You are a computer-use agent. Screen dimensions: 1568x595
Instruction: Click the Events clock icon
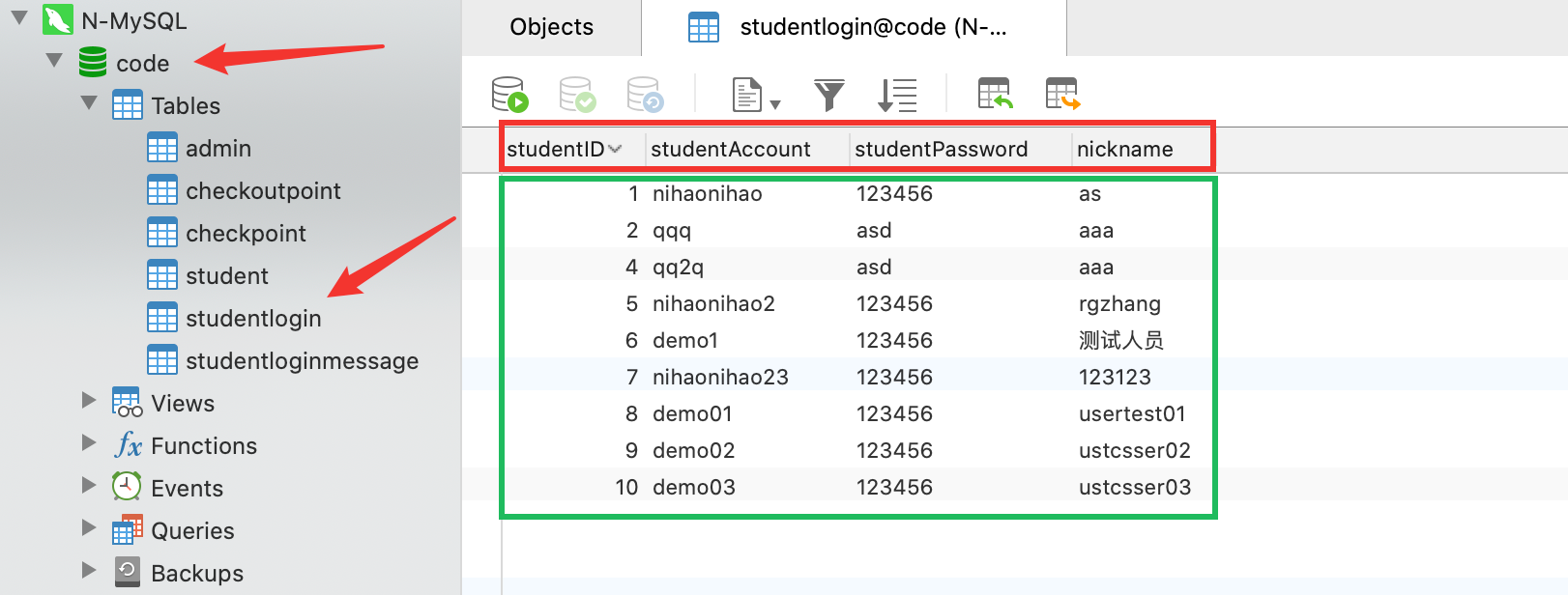127,487
